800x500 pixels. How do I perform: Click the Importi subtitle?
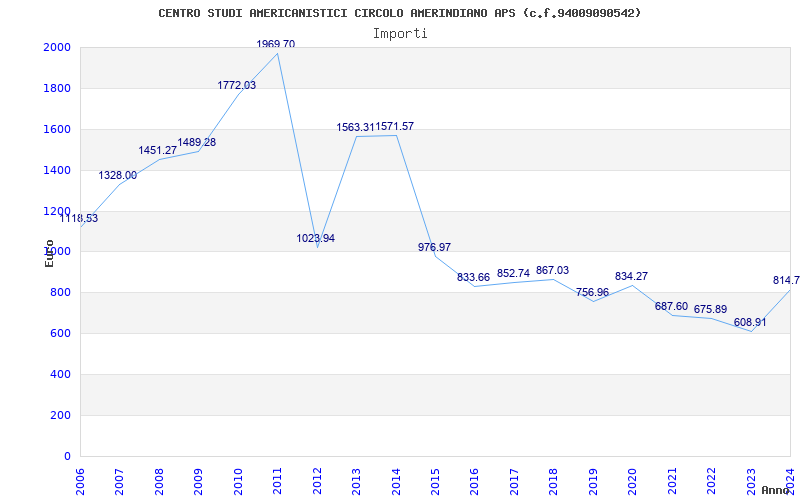click(x=400, y=34)
